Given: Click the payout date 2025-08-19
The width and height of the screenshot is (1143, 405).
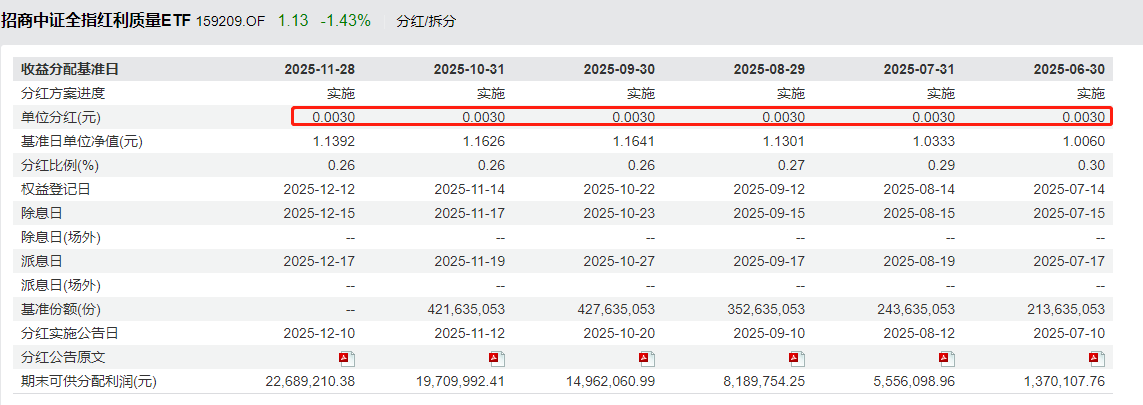Looking at the screenshot, I should point(919,261).
